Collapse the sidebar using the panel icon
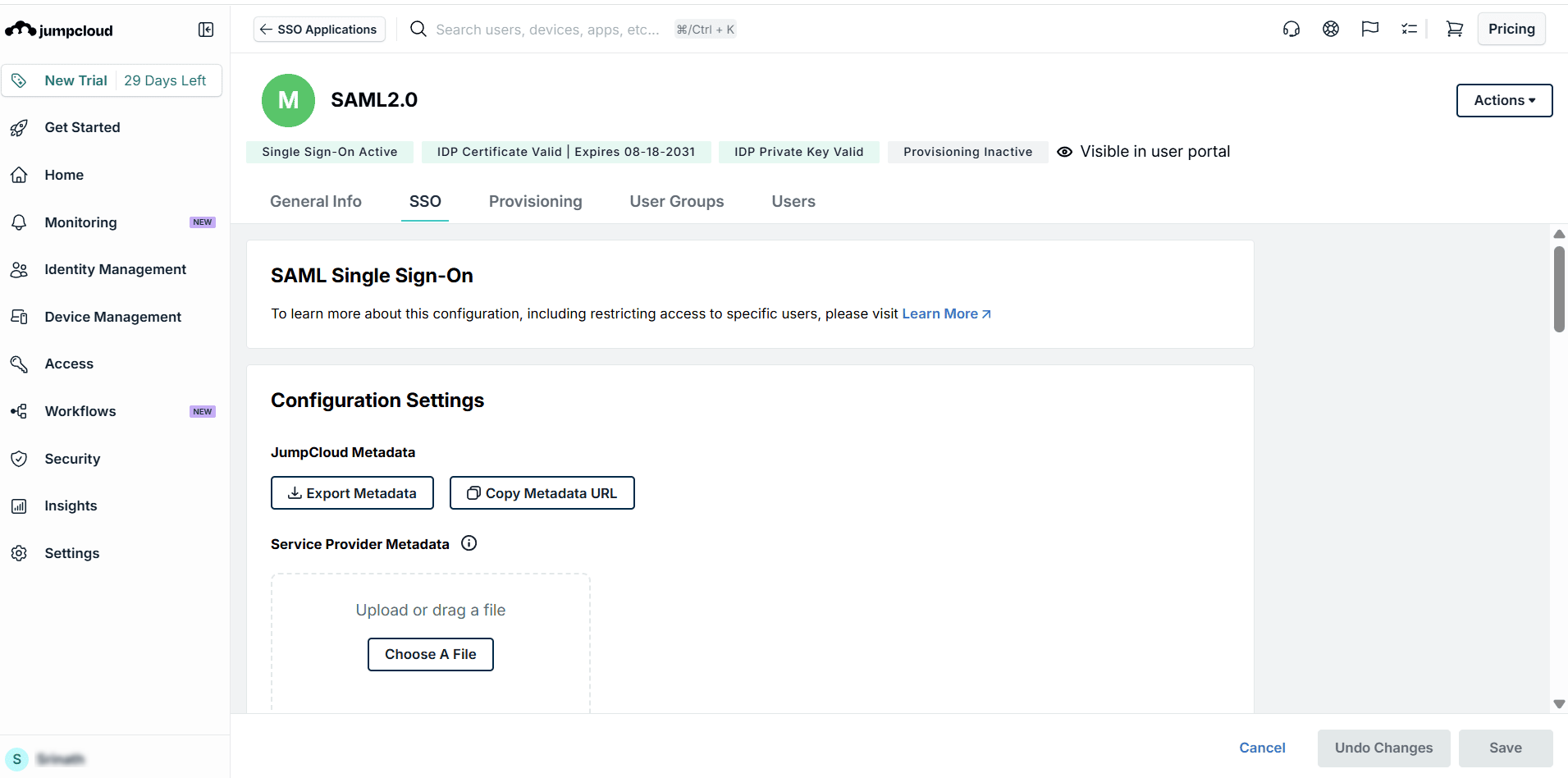 coord(206,30)
